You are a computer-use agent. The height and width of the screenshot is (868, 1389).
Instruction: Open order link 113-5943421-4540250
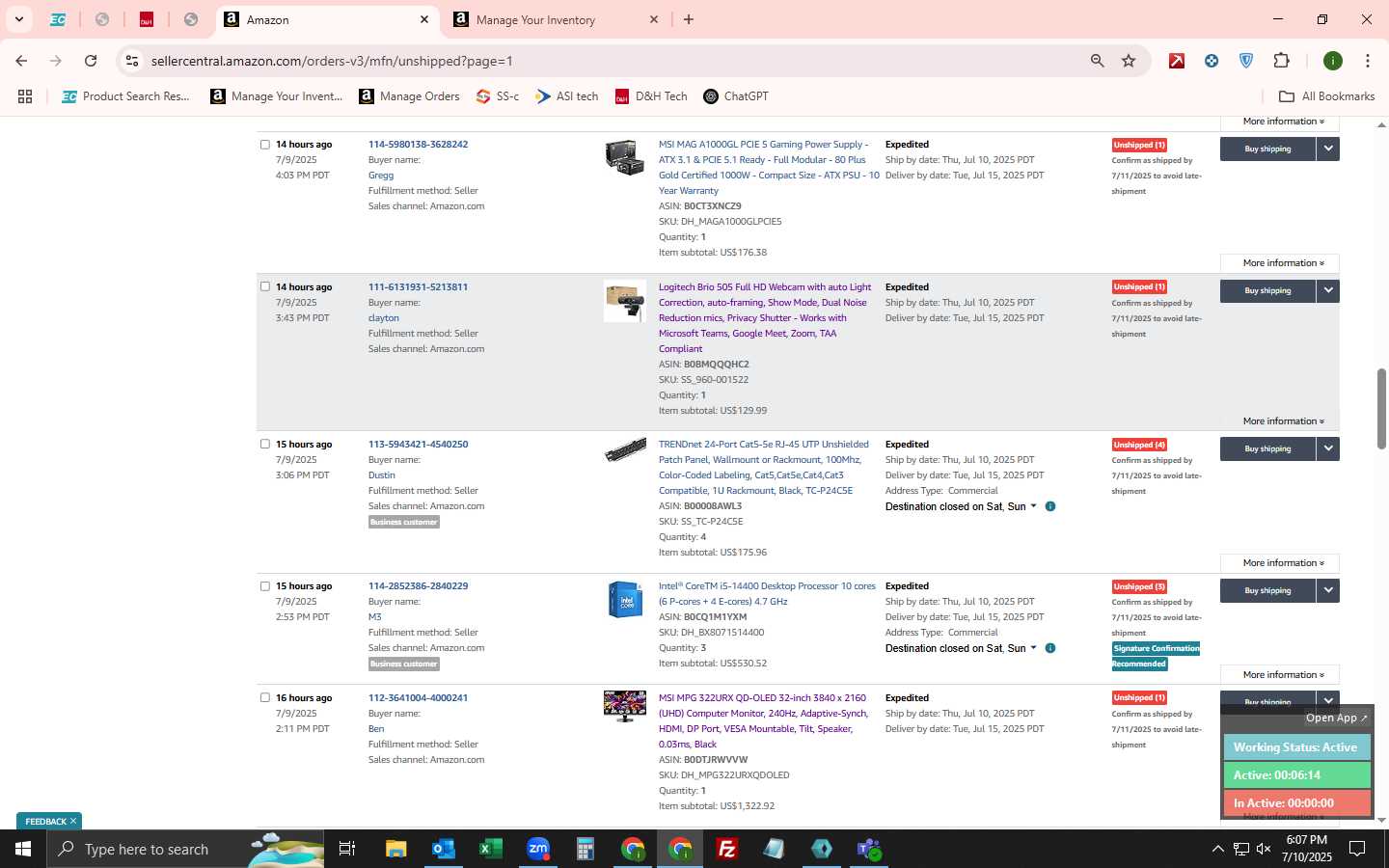[418, 445]
